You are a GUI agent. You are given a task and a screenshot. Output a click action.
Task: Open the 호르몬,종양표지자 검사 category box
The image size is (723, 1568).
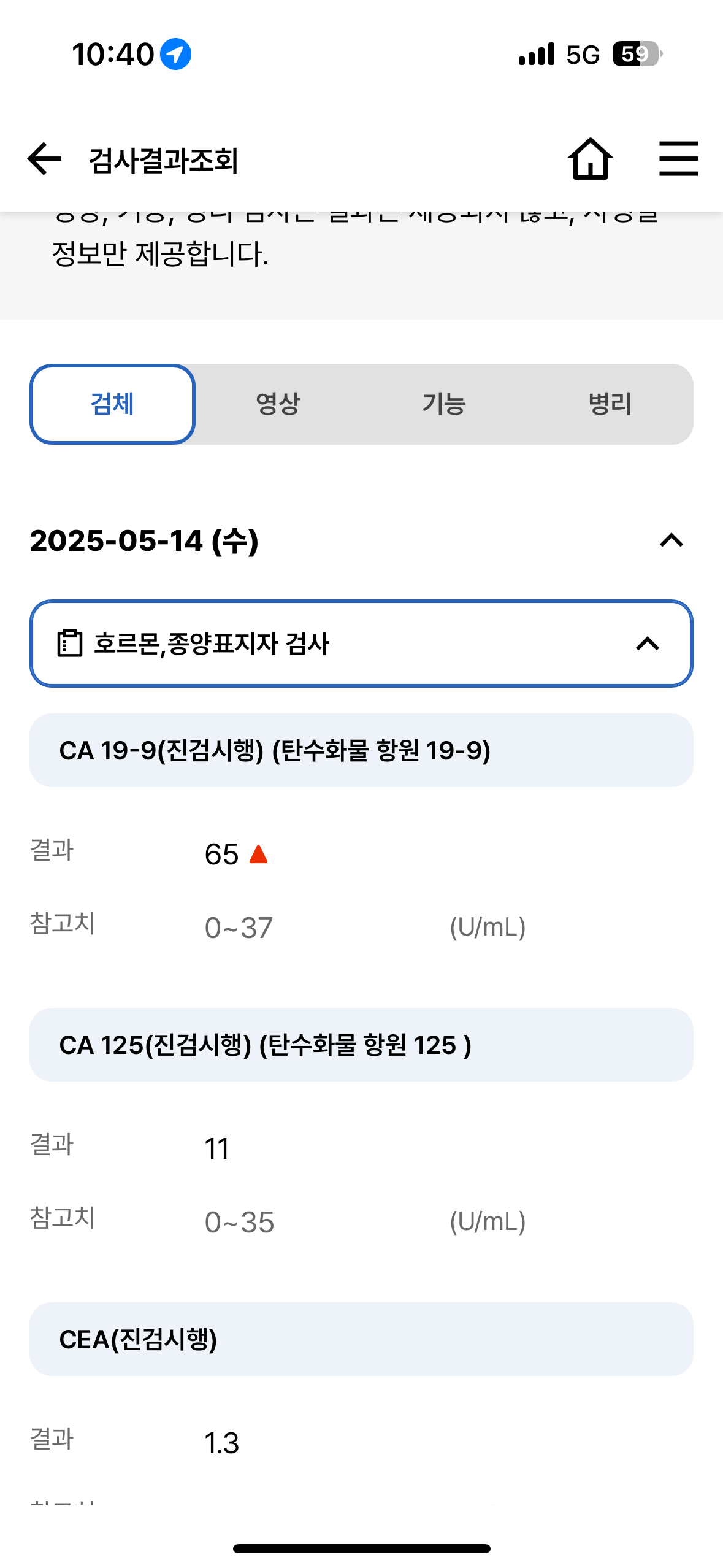point(361,644)
